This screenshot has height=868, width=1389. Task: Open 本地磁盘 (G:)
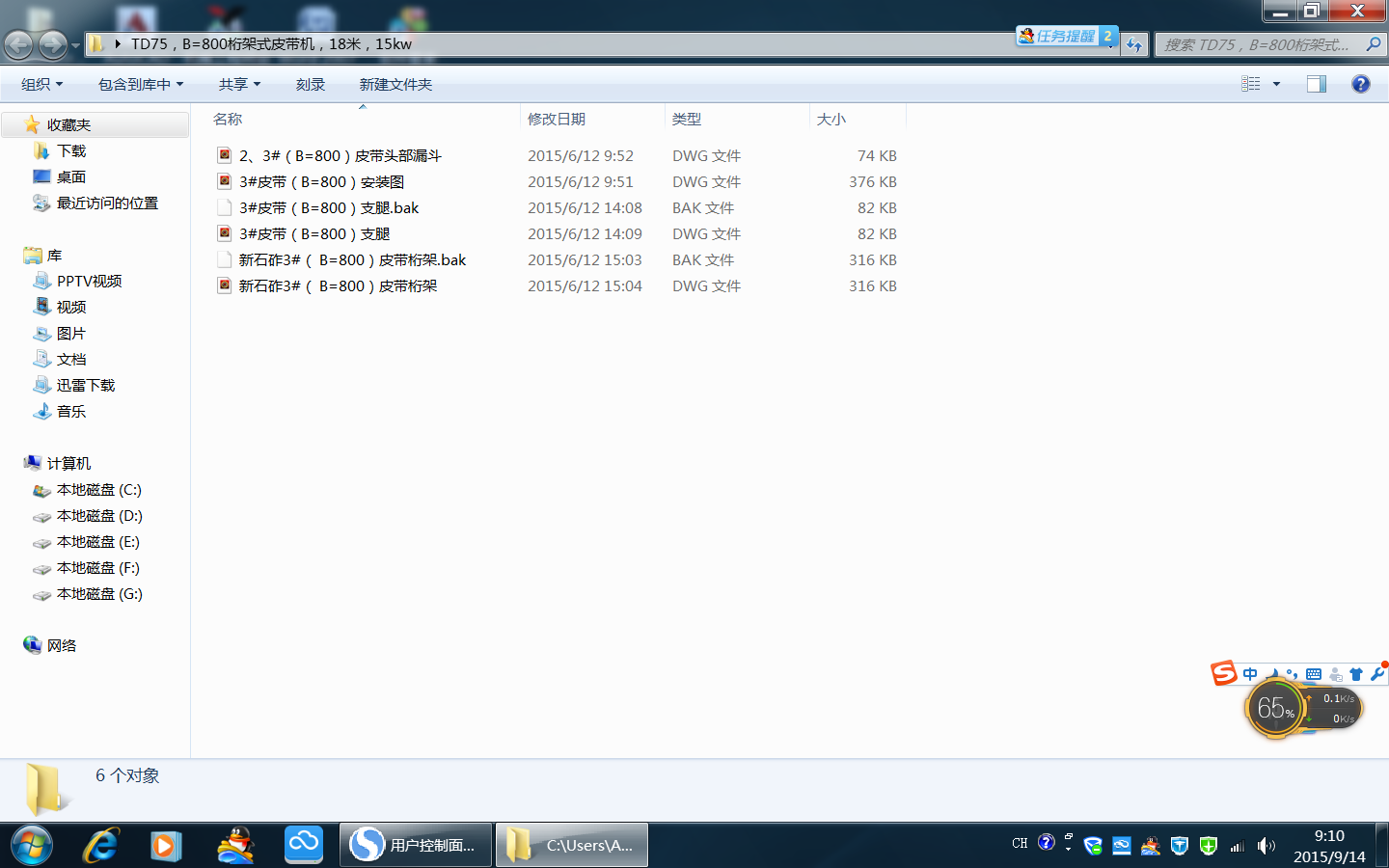coord(98,593)
